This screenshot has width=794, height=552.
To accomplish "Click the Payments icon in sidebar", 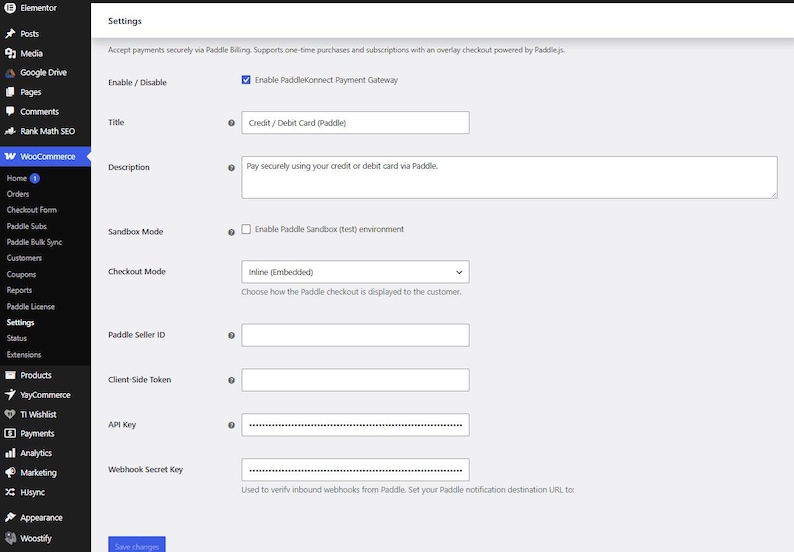I will coord(10,433).
